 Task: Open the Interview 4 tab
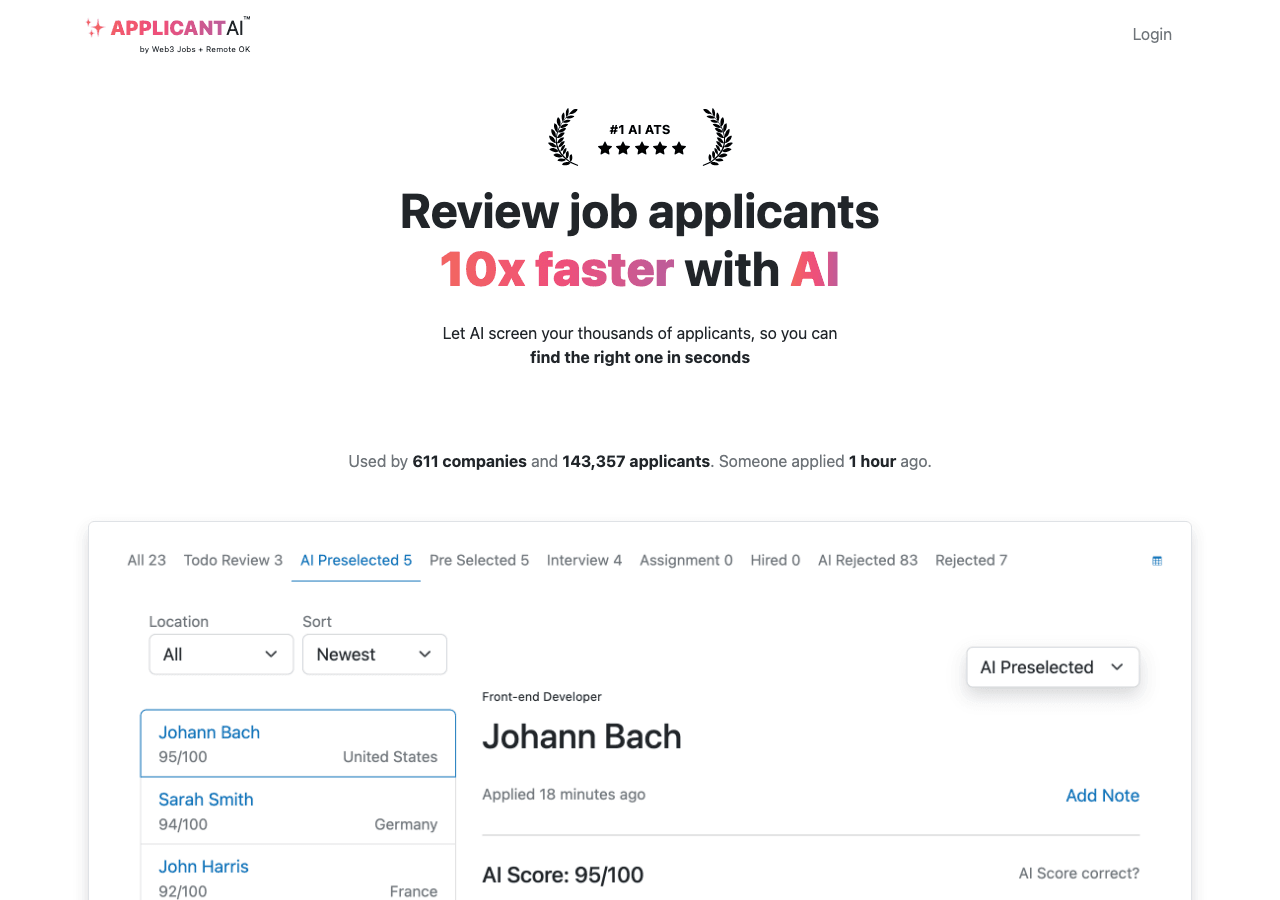(x=584, y=560)
